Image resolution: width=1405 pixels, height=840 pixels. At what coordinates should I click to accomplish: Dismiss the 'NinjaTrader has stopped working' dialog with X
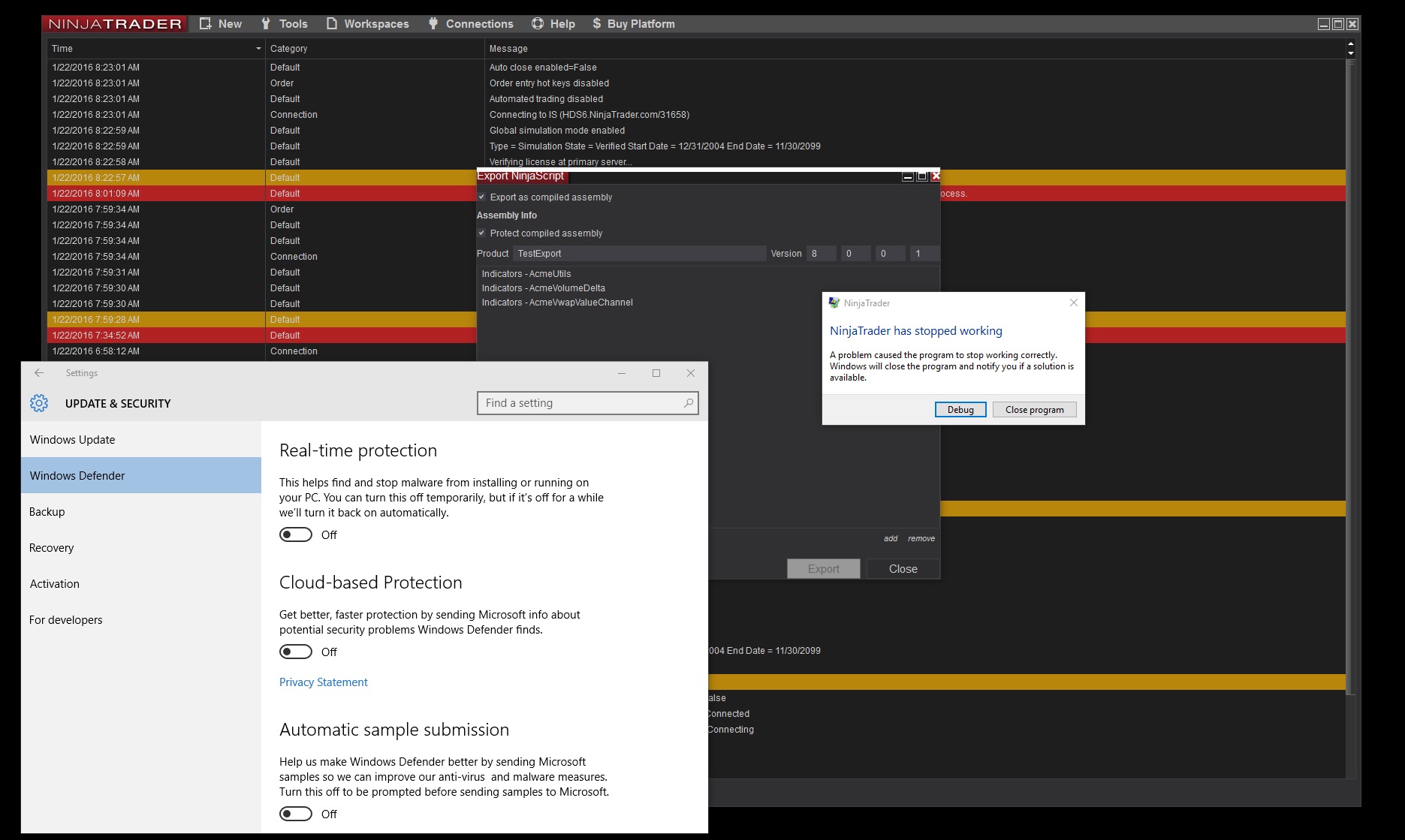(1074, 303)
